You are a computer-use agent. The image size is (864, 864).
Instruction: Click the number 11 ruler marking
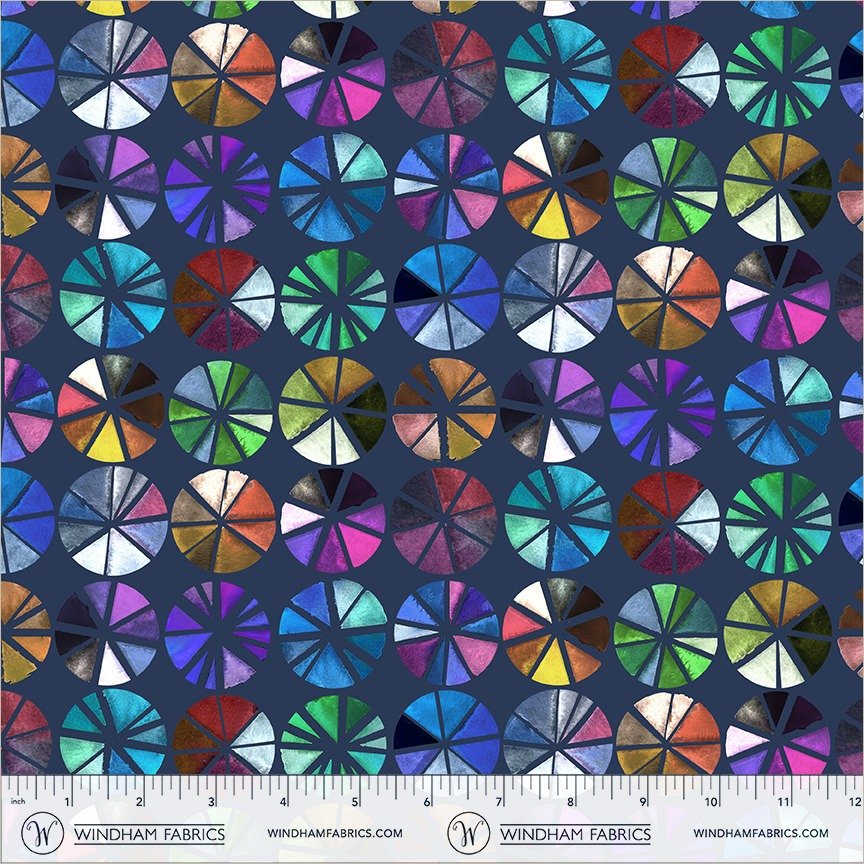[783, 802]
